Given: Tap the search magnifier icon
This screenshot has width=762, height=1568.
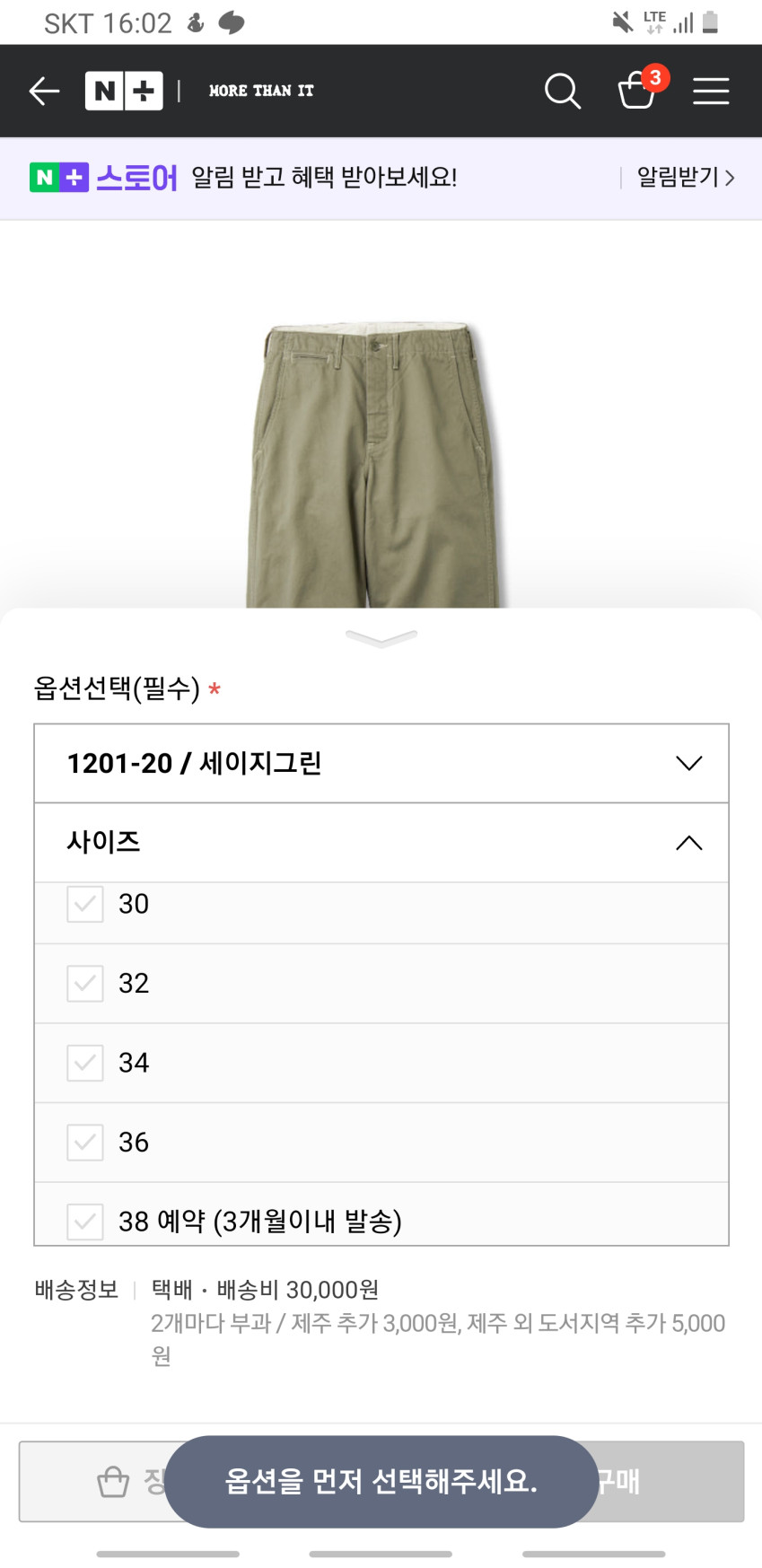Looking at the screenshot, I should [x=563, y=91].
